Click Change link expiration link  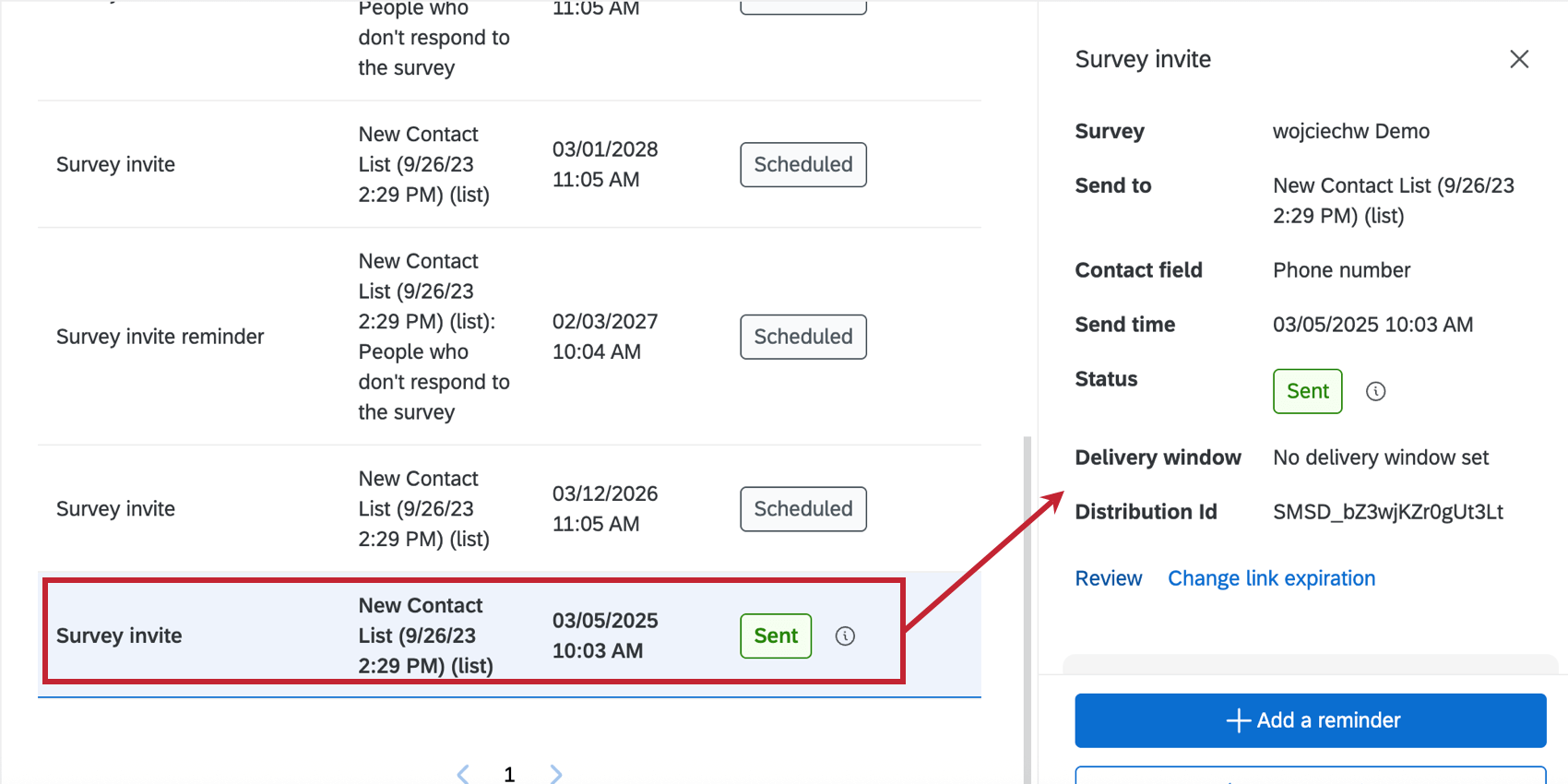1271,578
